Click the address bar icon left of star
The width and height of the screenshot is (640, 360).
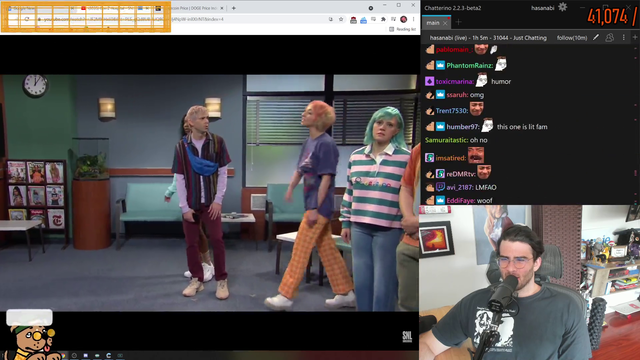[331, 19]
